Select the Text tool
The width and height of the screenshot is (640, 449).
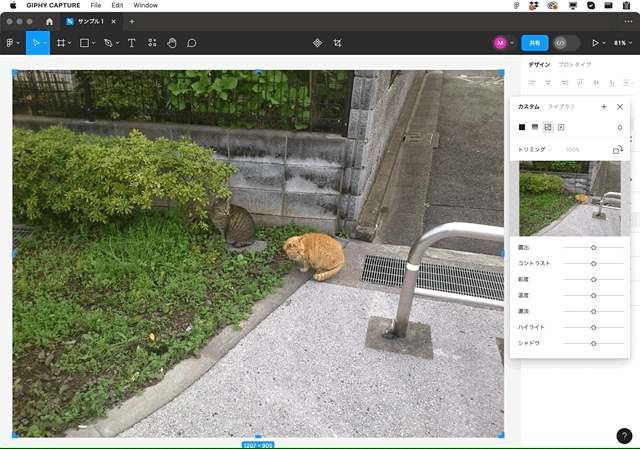click(131, 43)
